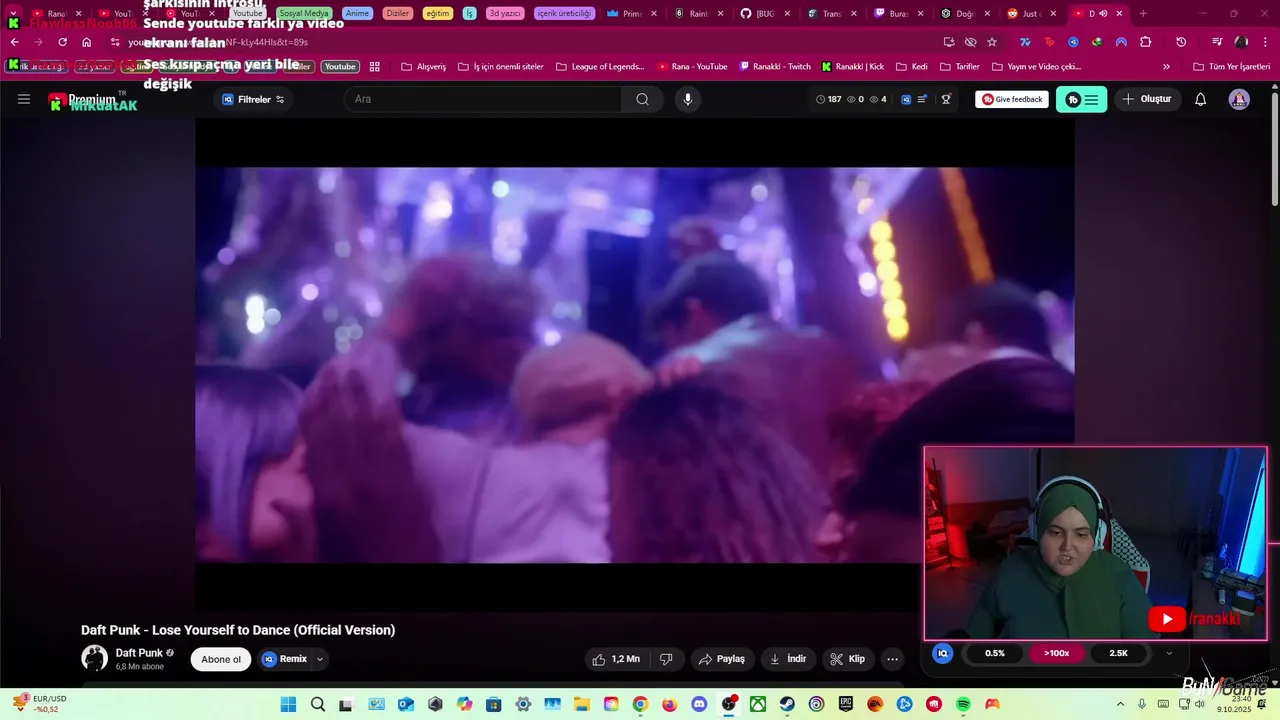The width and height of the screenshot is (1280, 720).
Task: Start voice search with microphone icon
Action: point(688,99)
